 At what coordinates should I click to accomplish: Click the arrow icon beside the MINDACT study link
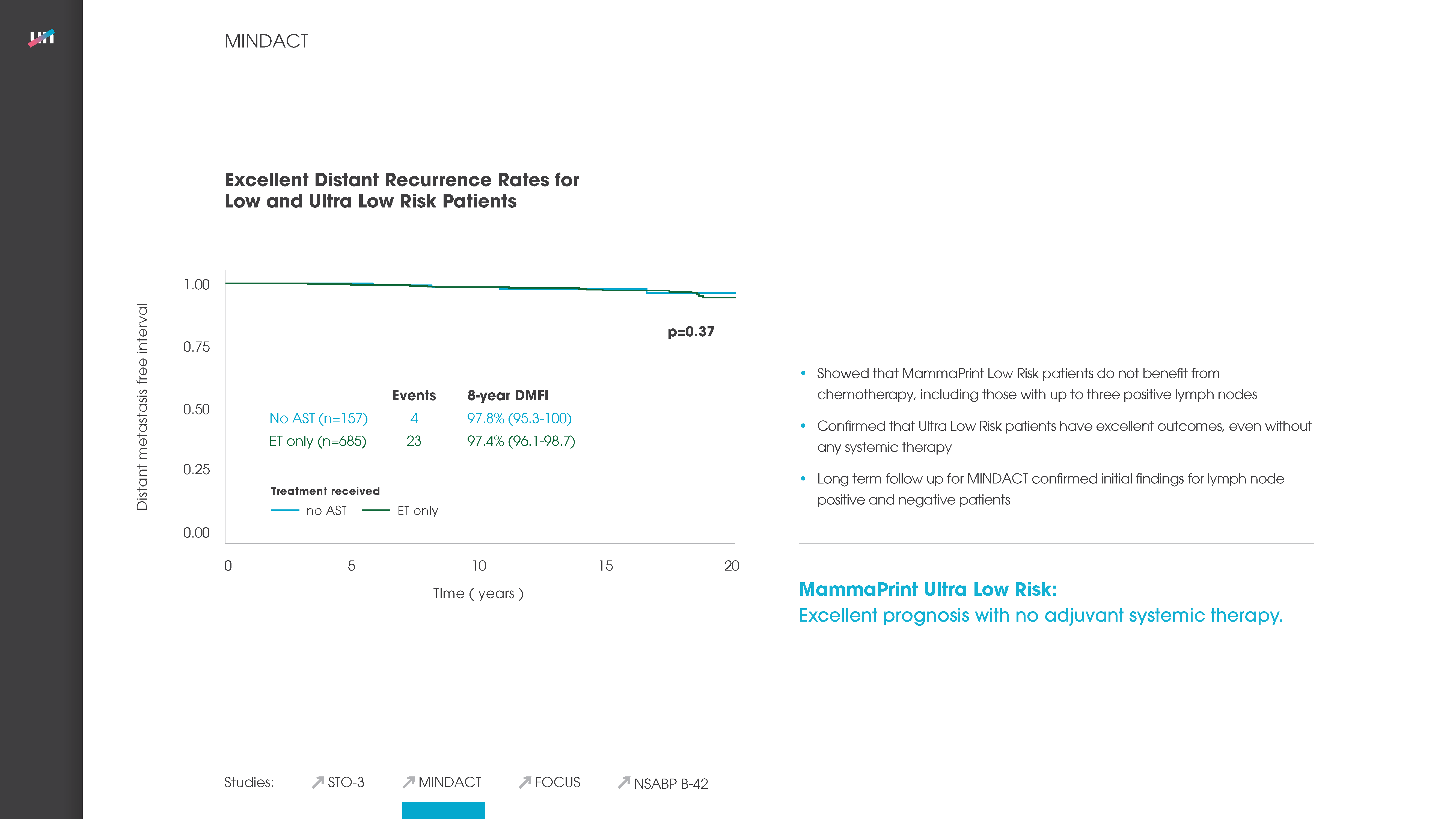(x=408, y=782)
